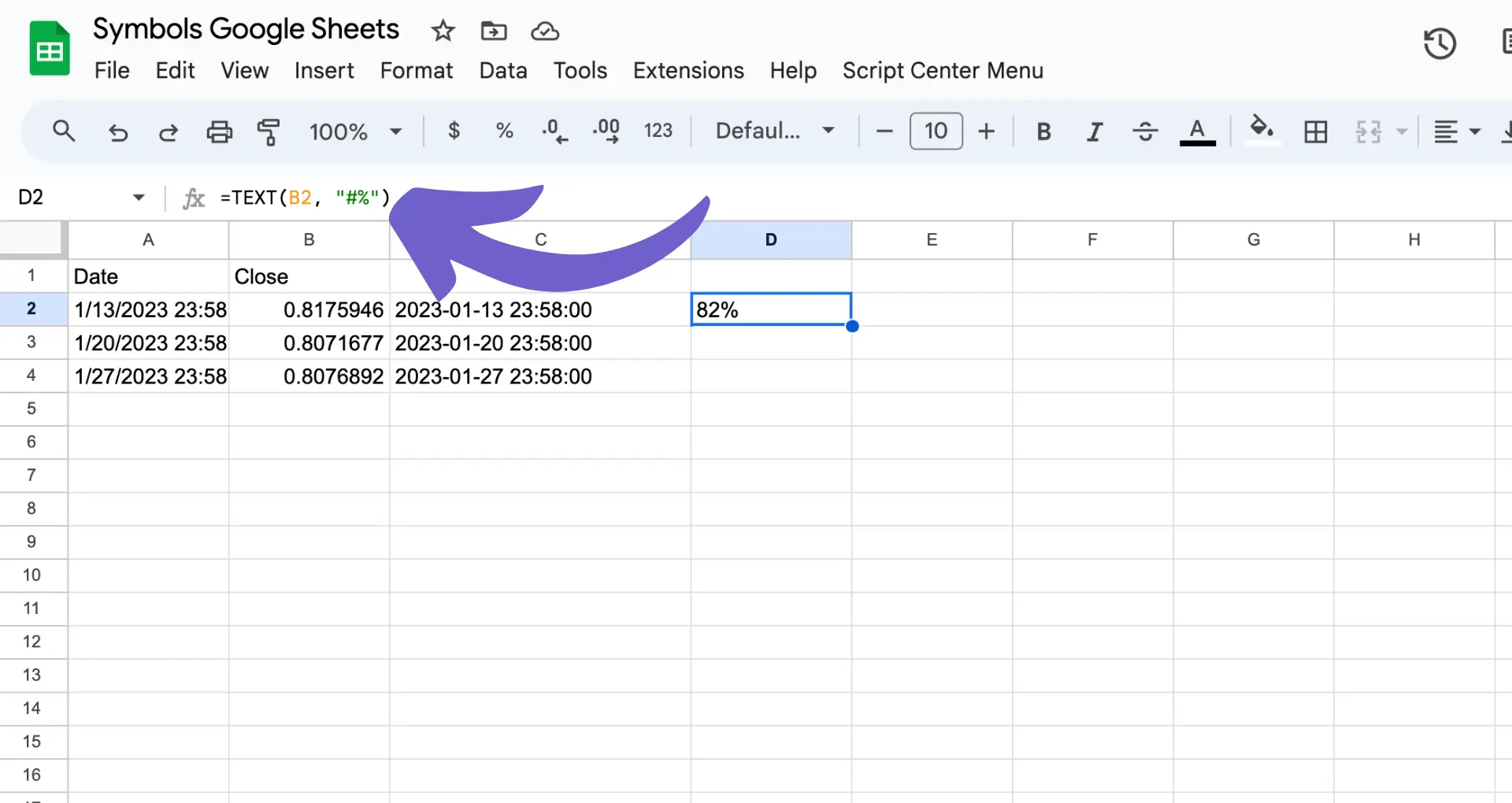Format the cell as percent

coord(505,131)
